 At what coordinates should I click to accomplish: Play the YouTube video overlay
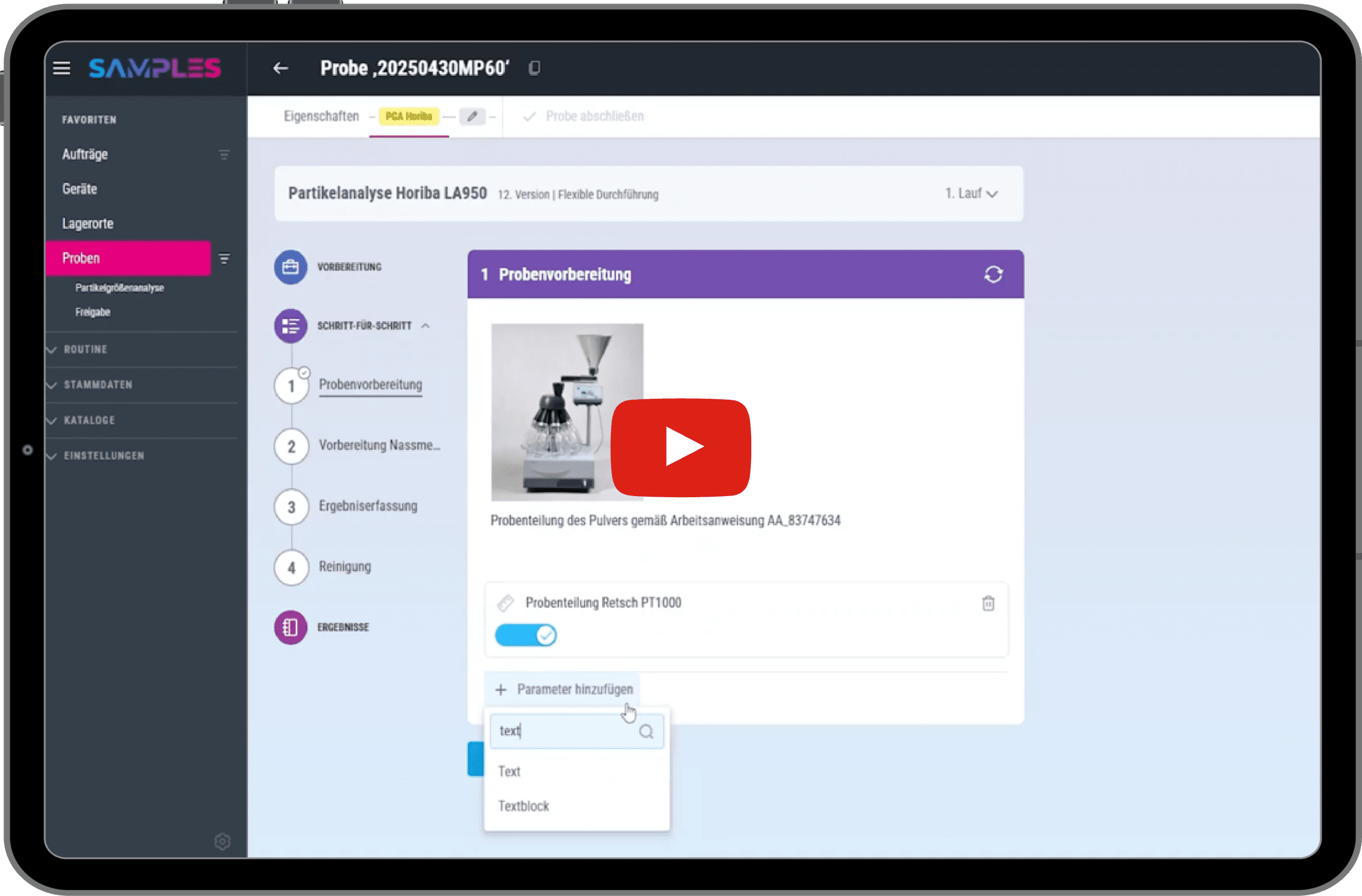(680, 447)
